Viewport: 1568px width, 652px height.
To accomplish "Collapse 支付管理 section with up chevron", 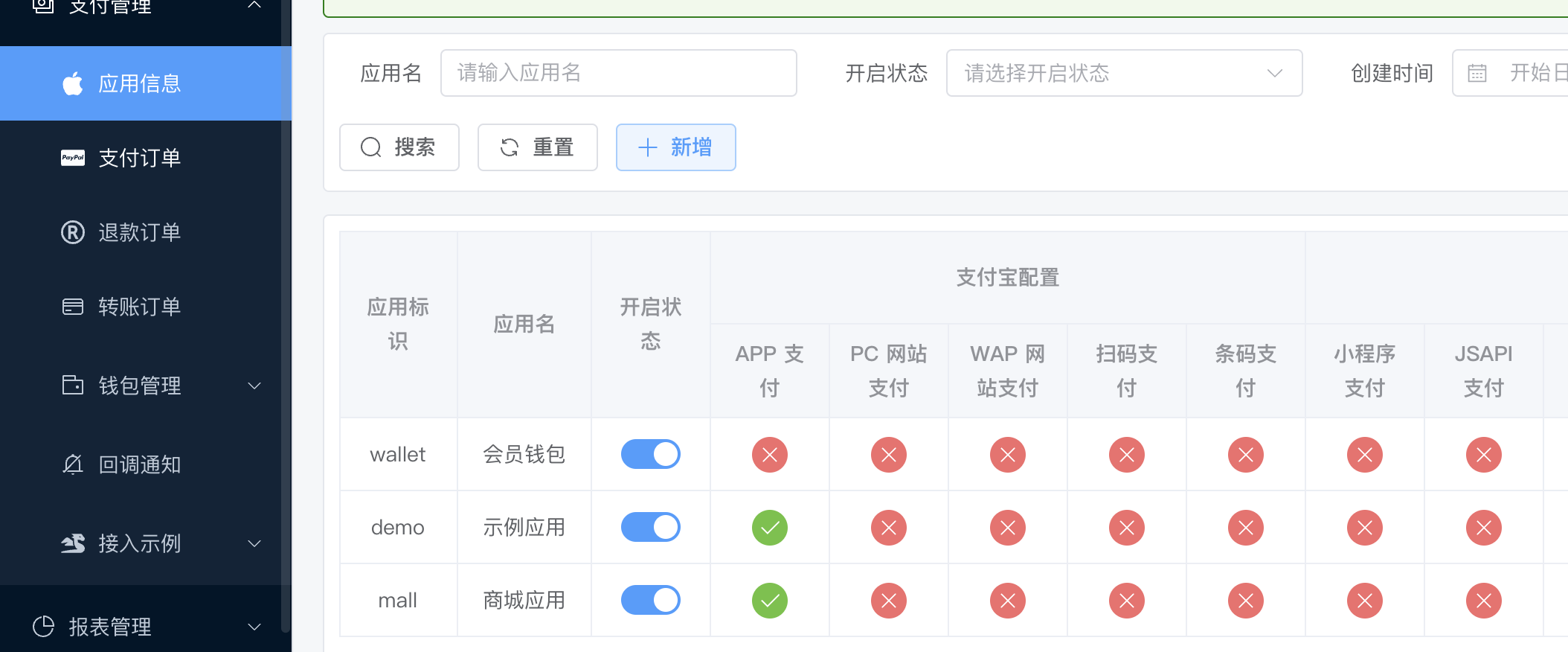I will pyautogui.click(x=254, y=4).
